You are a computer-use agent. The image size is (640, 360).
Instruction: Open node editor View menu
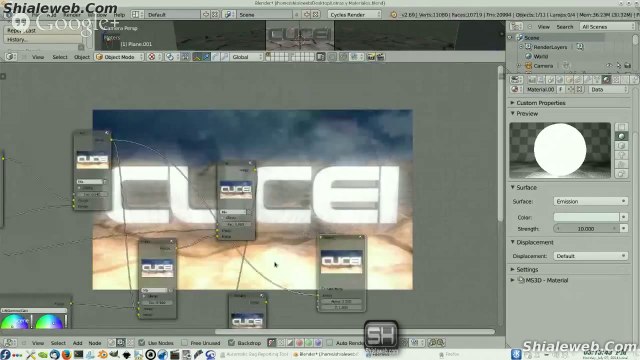pos(38,343)
